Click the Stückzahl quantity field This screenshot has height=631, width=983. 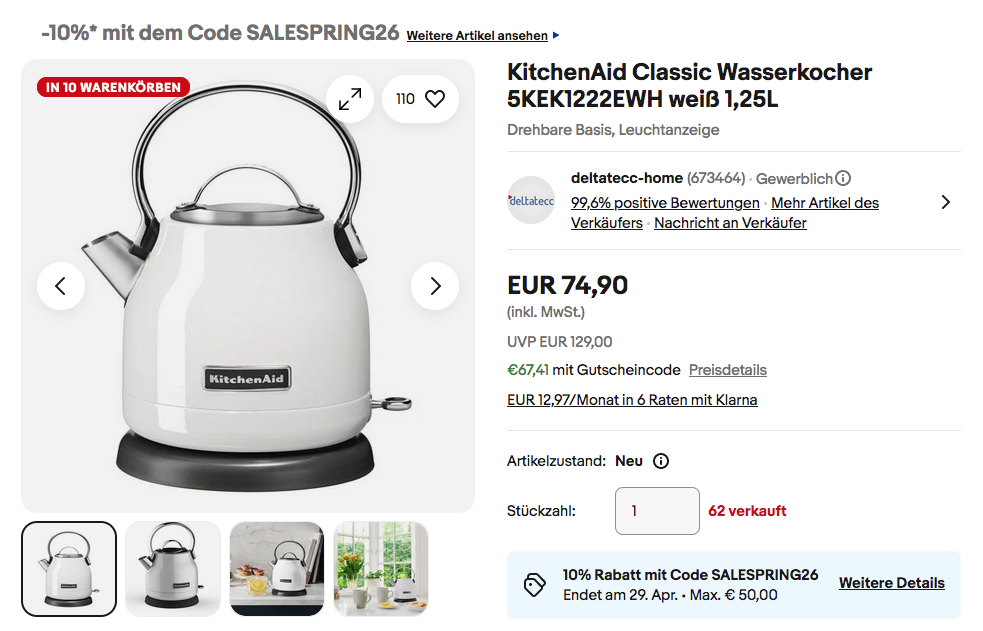(x=657, y=511)
